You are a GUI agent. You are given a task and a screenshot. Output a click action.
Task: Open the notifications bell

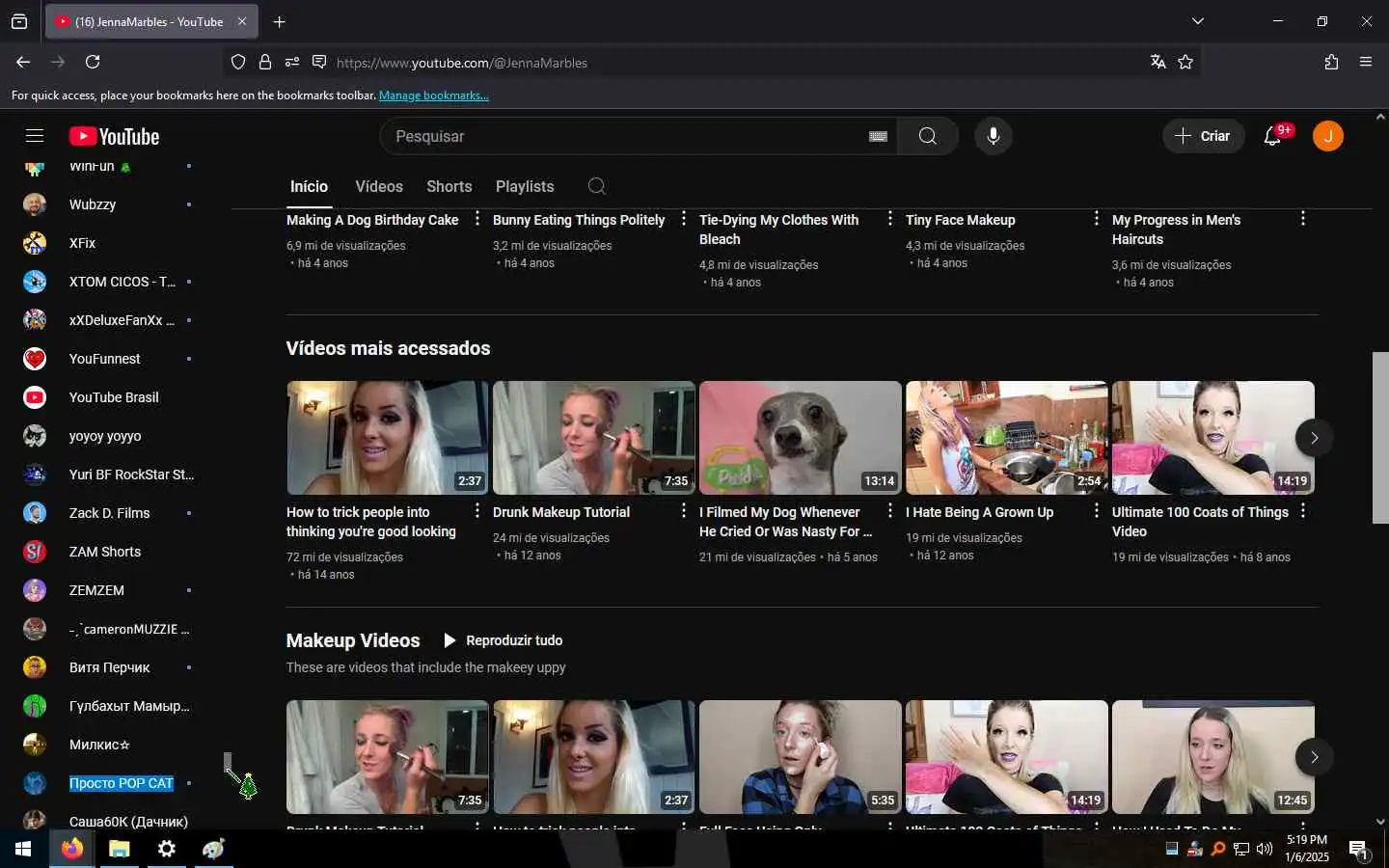coord(1273,136)
